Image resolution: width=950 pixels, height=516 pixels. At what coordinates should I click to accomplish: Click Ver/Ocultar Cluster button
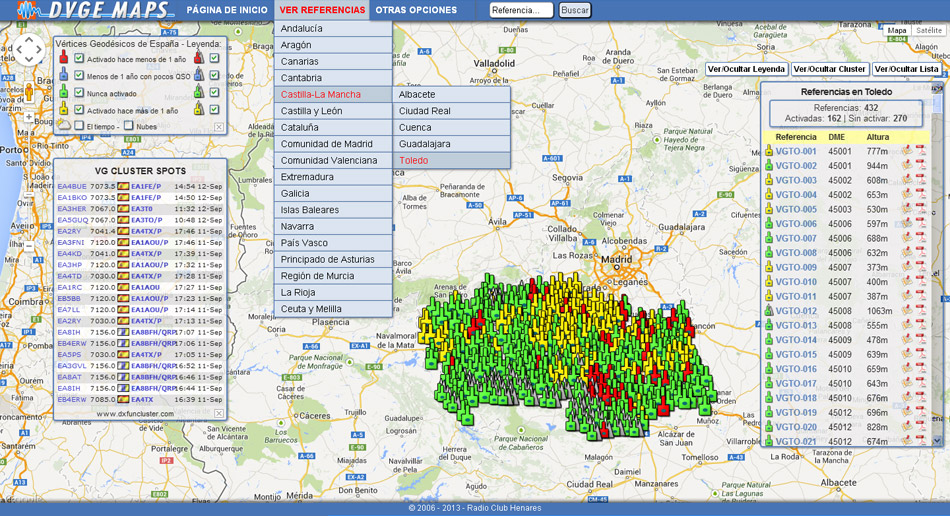coord(829,69)
